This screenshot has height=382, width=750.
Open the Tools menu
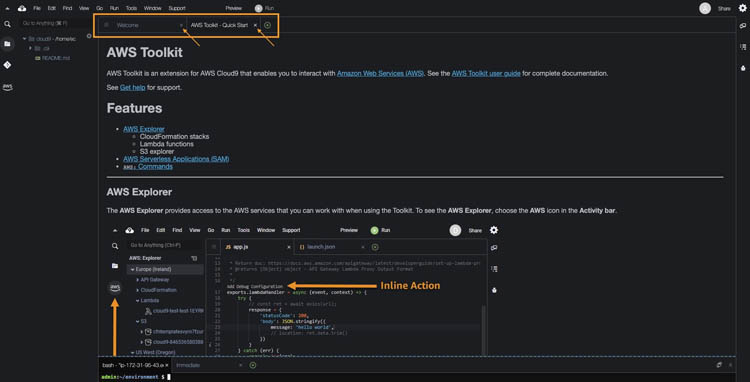tap(132, 8)
